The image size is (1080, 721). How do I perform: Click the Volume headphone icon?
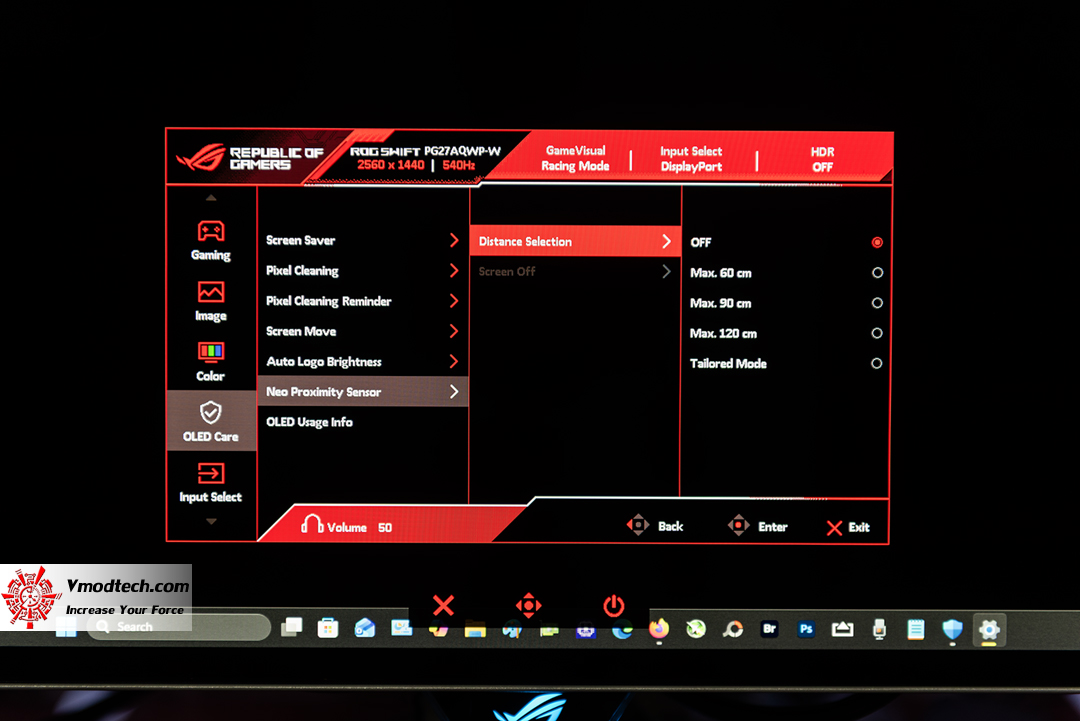coord(312,524)
